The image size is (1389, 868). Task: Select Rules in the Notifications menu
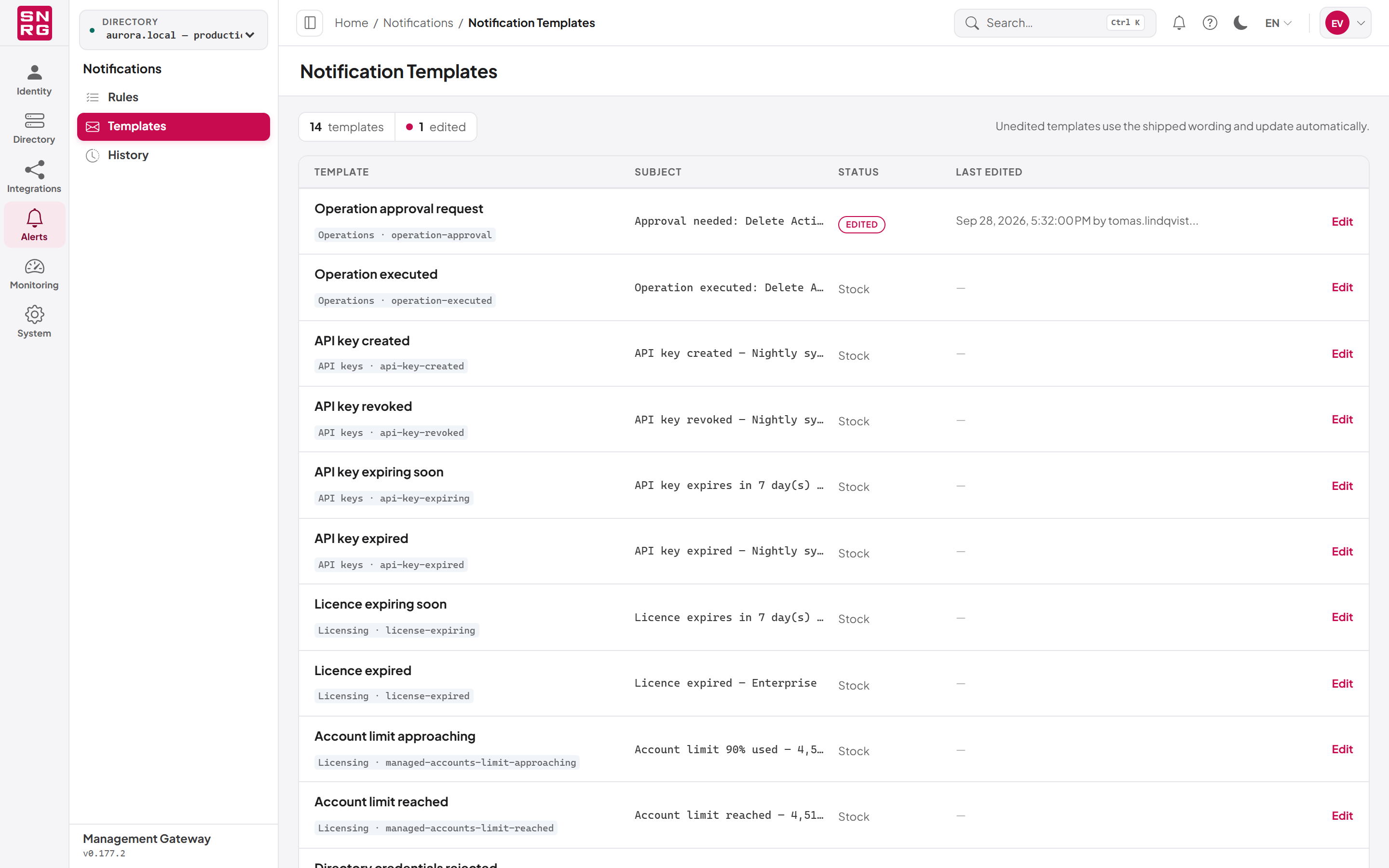[173, 97]
